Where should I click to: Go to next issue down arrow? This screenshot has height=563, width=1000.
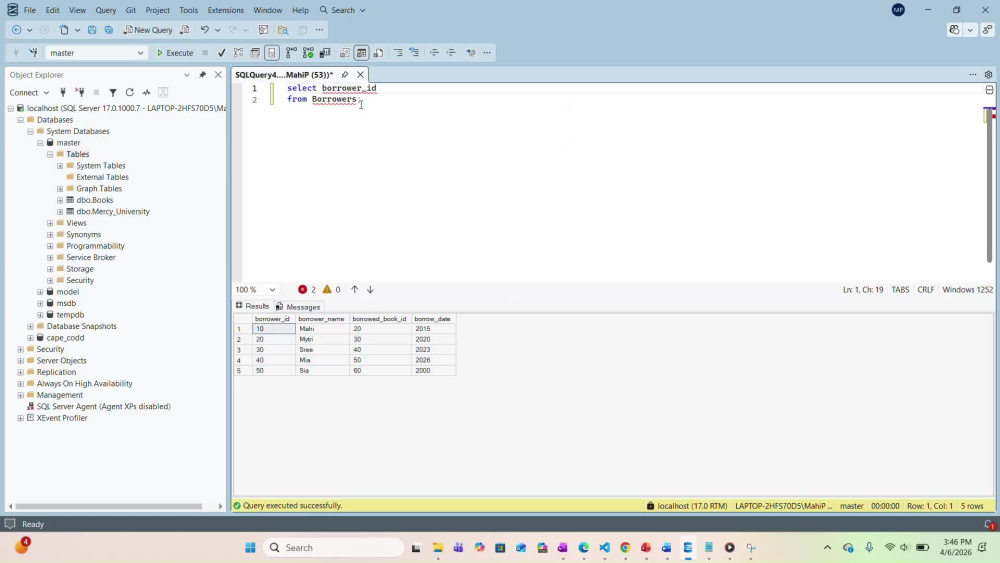click(370, 289)
